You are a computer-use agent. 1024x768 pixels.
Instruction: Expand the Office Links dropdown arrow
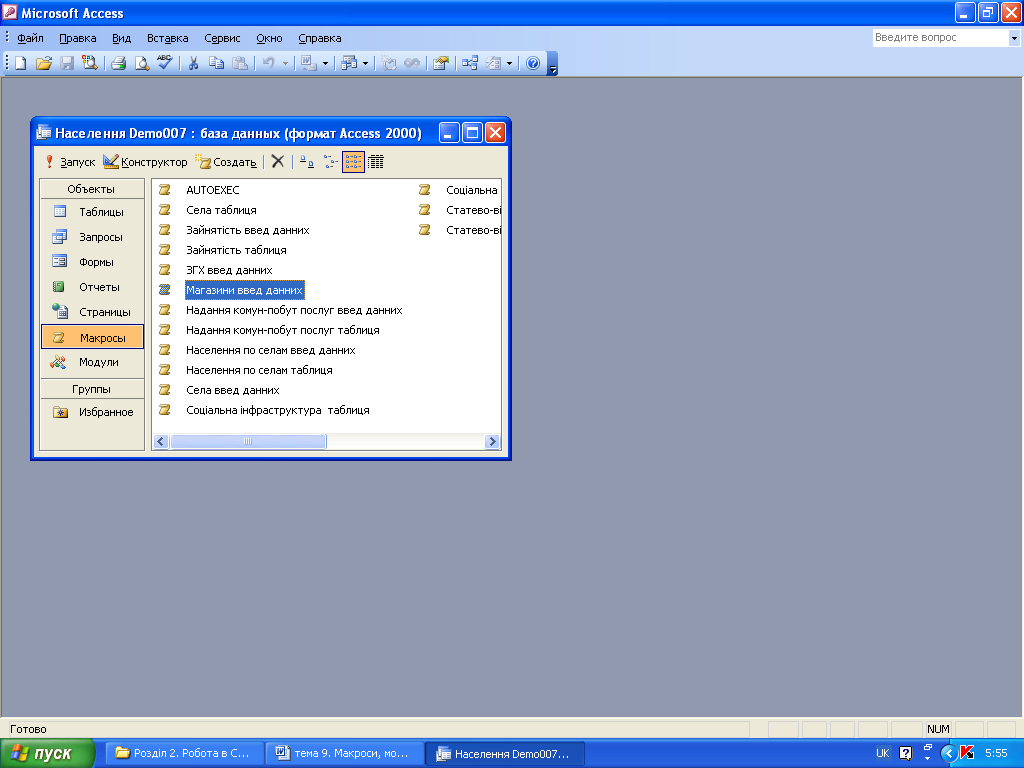coord(325,63)
